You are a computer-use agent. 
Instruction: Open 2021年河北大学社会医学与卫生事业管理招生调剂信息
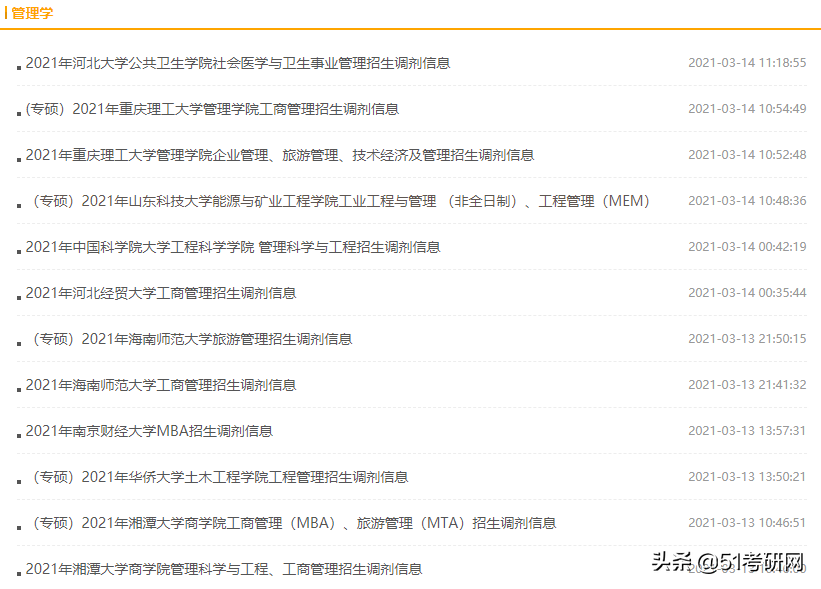coord(238,62)
